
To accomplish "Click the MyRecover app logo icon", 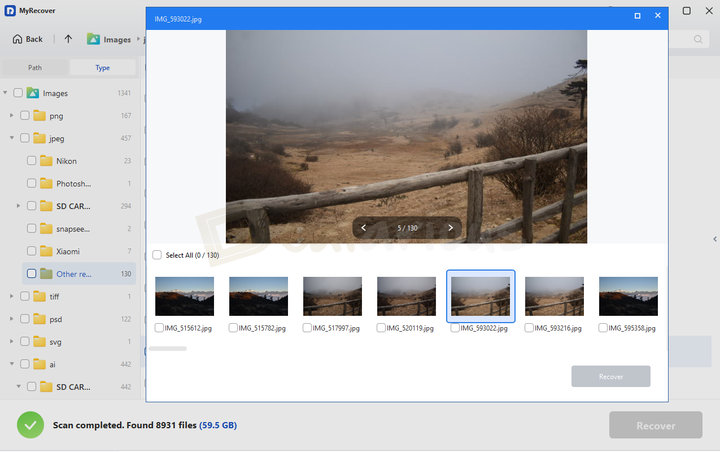I will [10, 10].
